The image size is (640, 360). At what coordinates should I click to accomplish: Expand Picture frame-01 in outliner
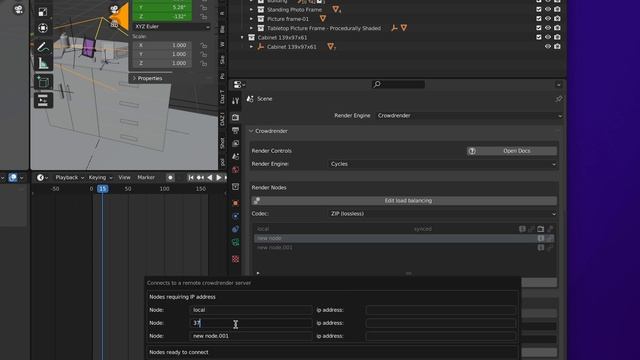(251, 19)
